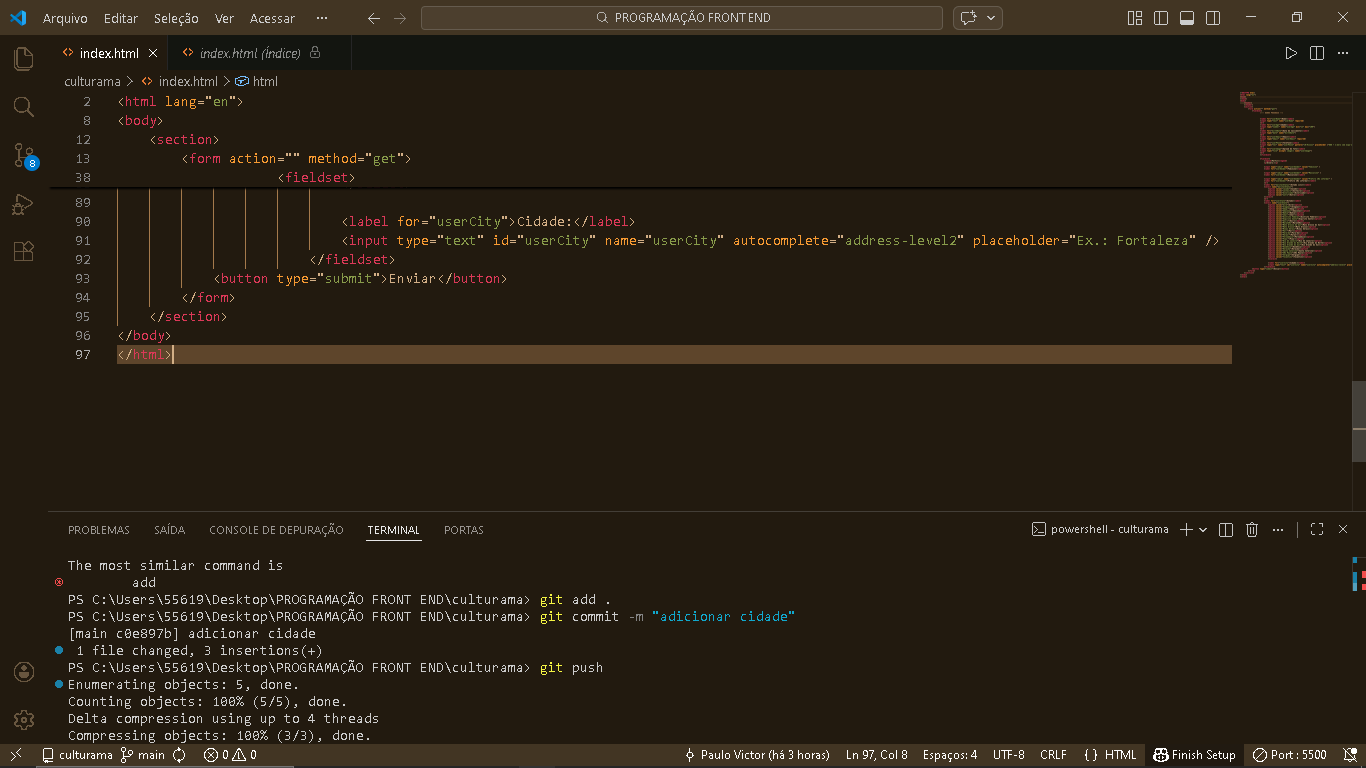The image size is (1366, 768).
Task: Open the Seleção menu
Action: 176,18
